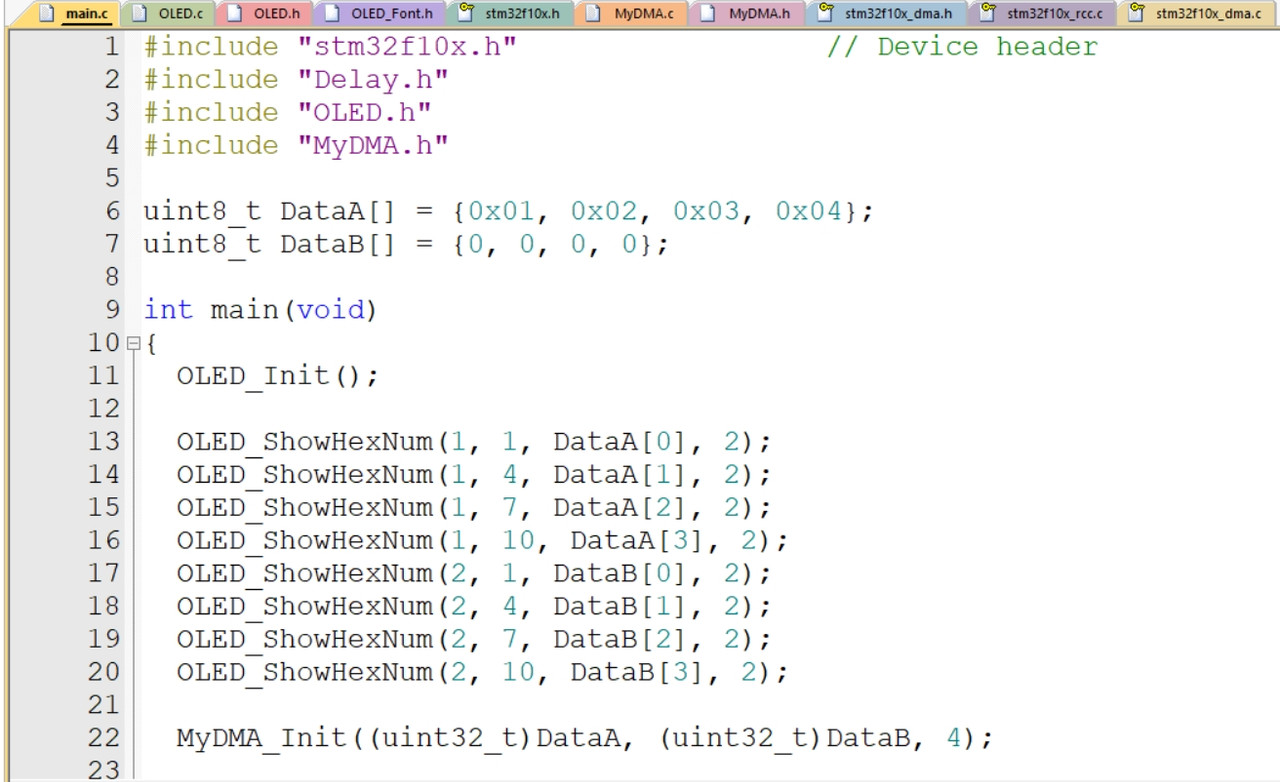Click the DataB[] array declaration on line 7

click(406, 244)
